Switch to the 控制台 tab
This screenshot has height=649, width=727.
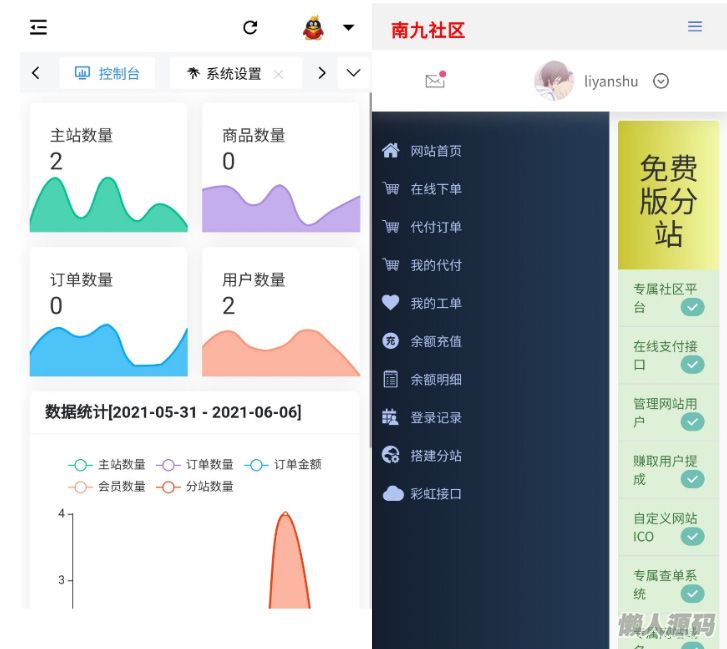click(107, 73)
